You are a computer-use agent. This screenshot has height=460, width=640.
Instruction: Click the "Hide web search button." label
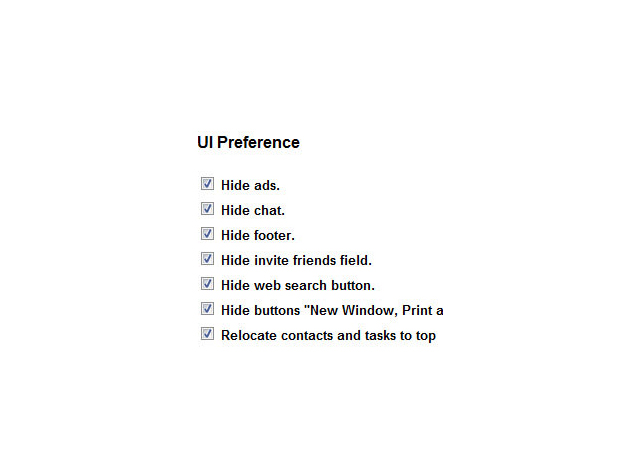pos(298,286)
